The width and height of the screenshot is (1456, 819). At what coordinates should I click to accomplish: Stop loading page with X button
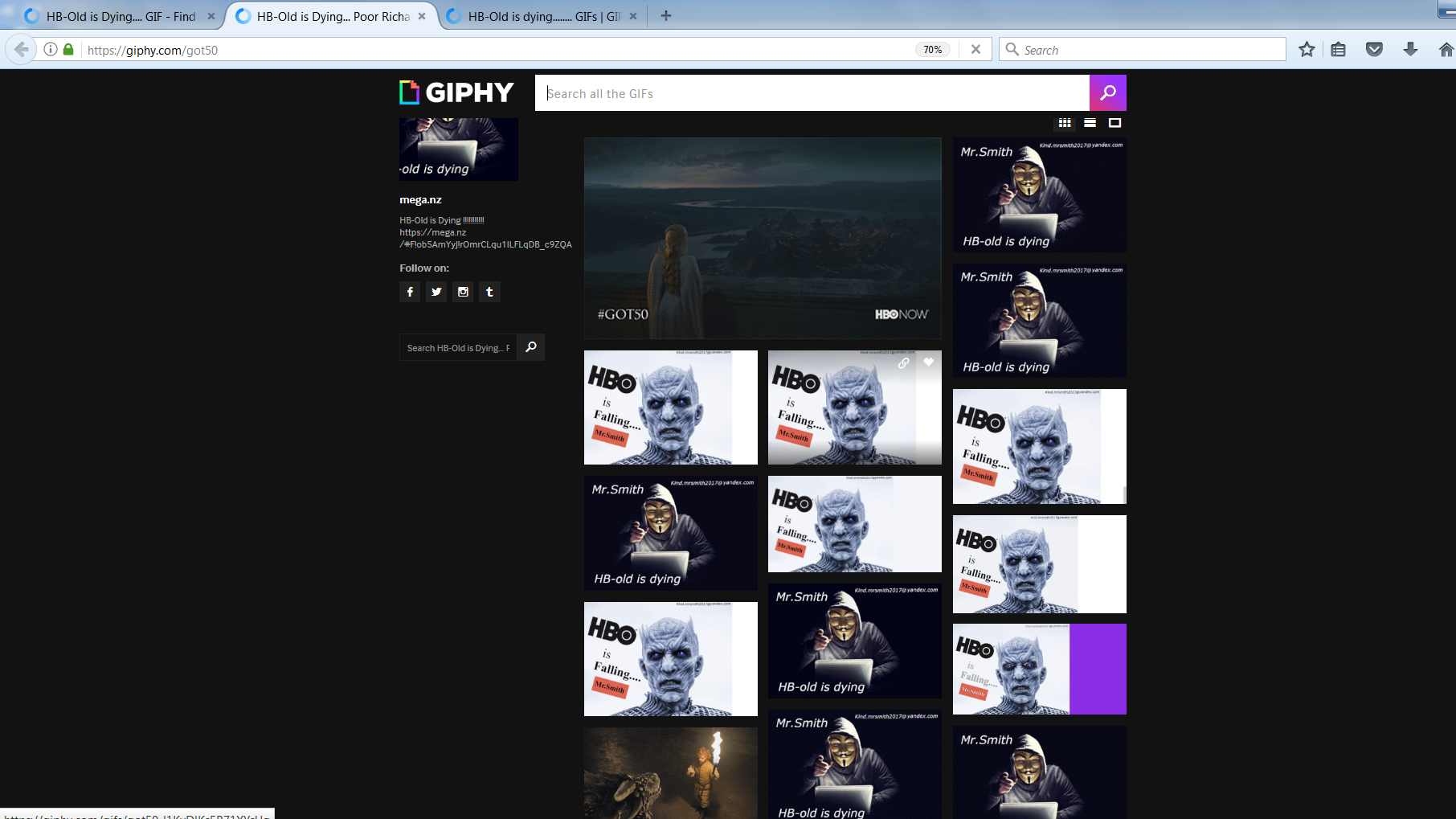(975, 50)
